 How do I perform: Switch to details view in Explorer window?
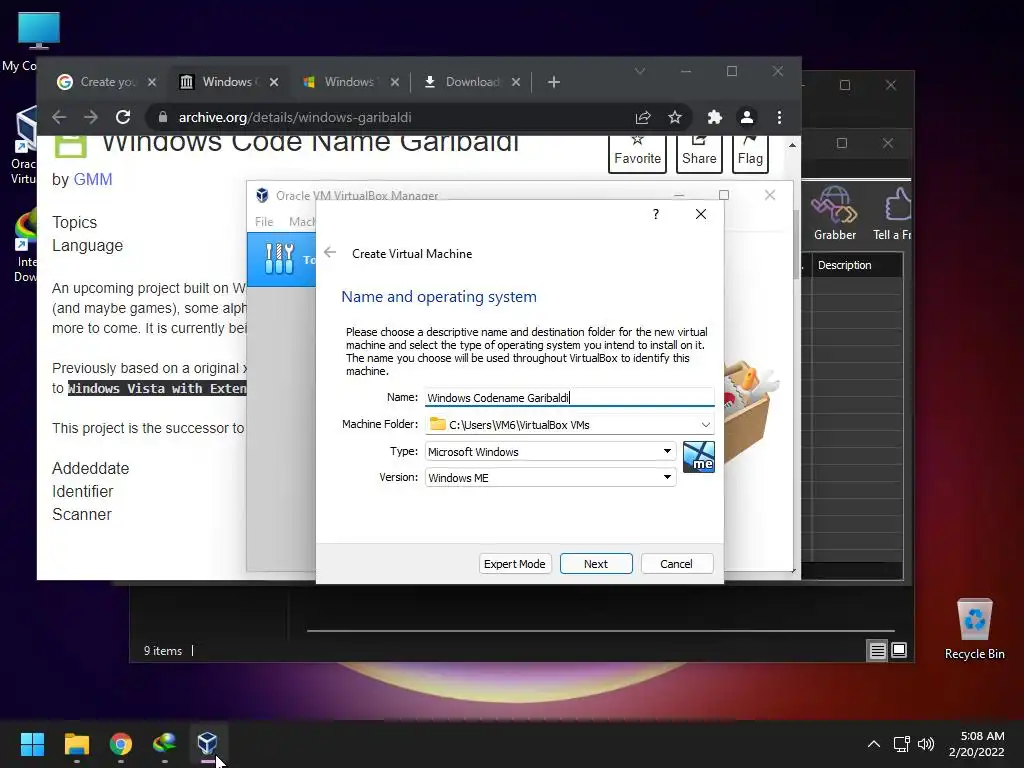(x=877, y=650)
